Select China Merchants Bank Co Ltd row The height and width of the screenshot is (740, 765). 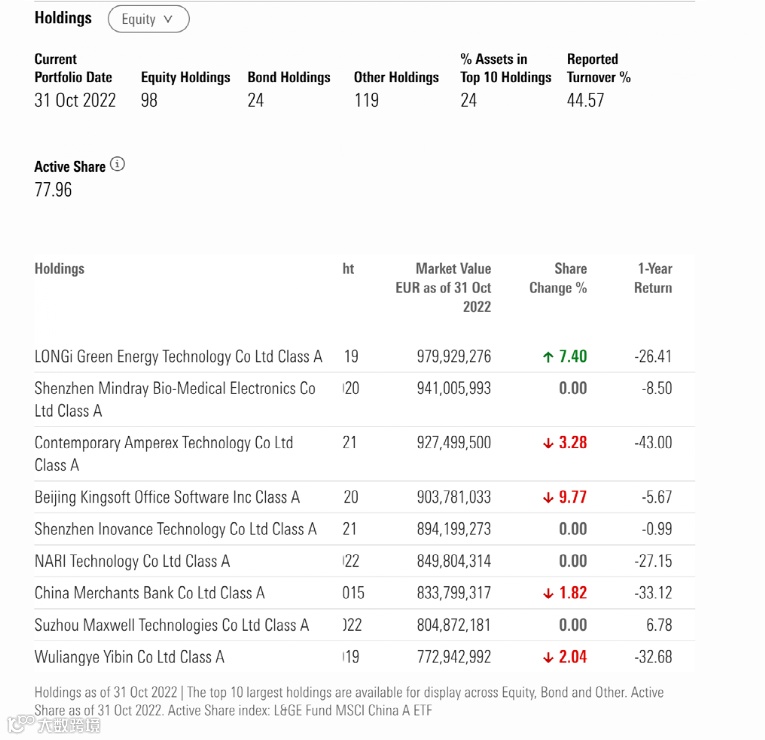[364, 593]
